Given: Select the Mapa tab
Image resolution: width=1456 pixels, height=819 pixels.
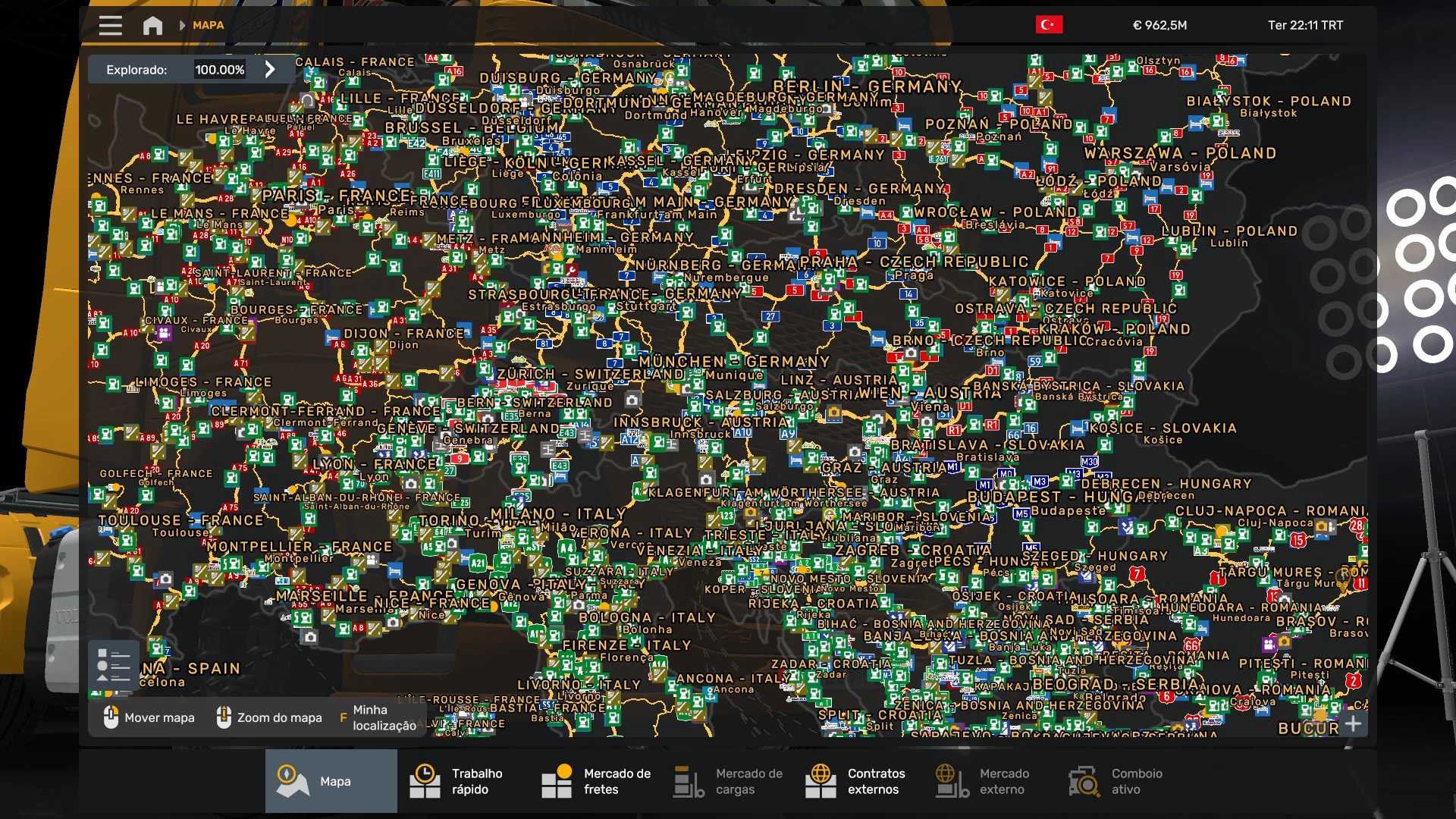Looking at the screenshot, I should [331, 781].
